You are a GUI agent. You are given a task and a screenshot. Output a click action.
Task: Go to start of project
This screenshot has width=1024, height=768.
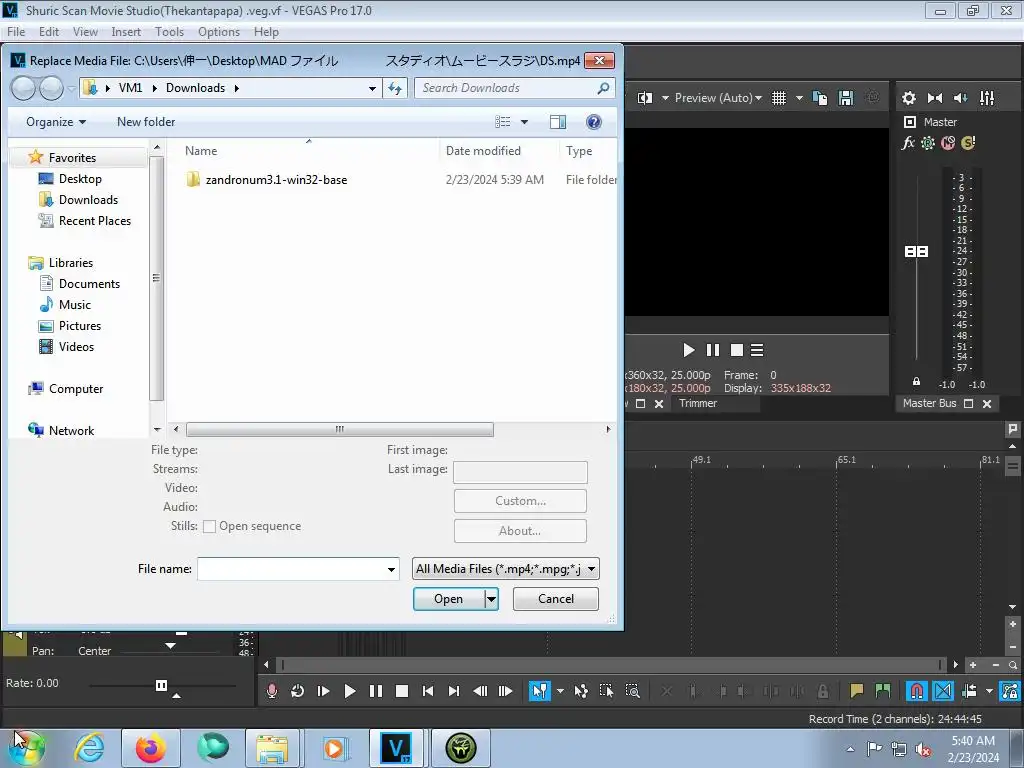[428, 691]
